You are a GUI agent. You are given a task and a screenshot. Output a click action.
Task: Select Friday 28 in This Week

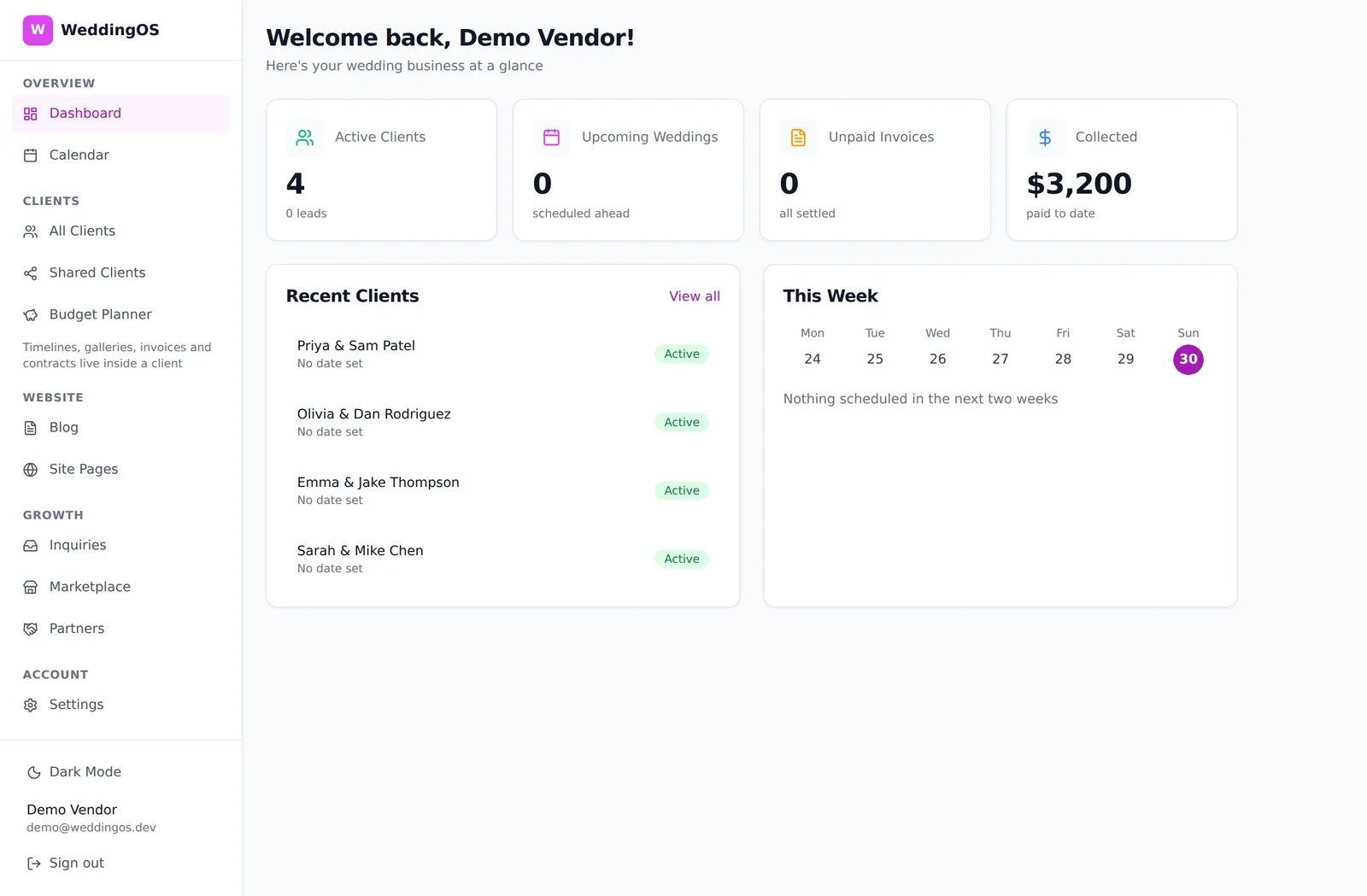pos(1063,360)
